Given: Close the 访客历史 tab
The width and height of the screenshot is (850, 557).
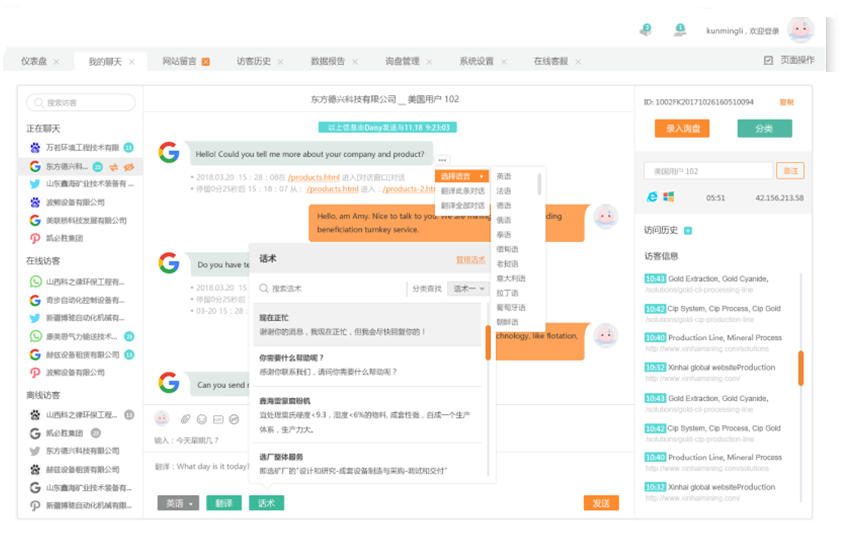Looking at the screenshot, I should point(280,62).
